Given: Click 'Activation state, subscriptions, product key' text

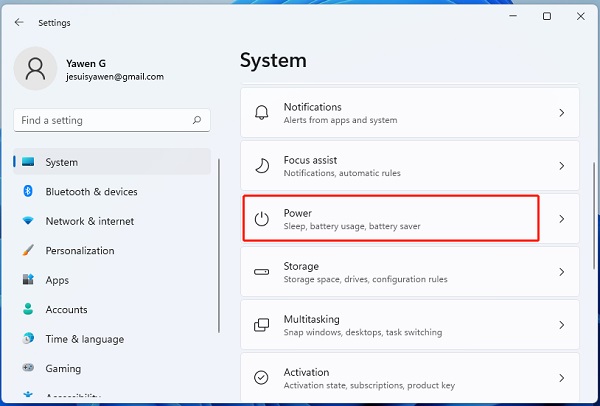Looking at the screenshot, I should tap(369, 385).
